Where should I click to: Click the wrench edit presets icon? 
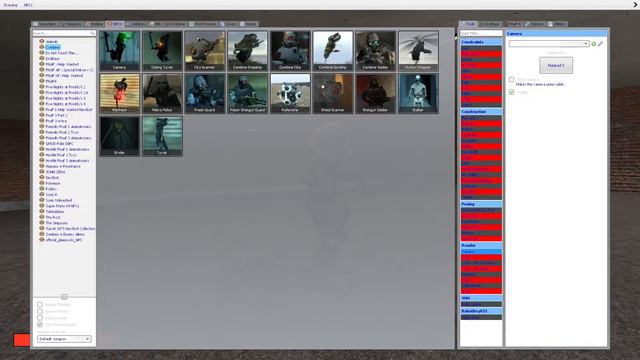click(600, 44)
